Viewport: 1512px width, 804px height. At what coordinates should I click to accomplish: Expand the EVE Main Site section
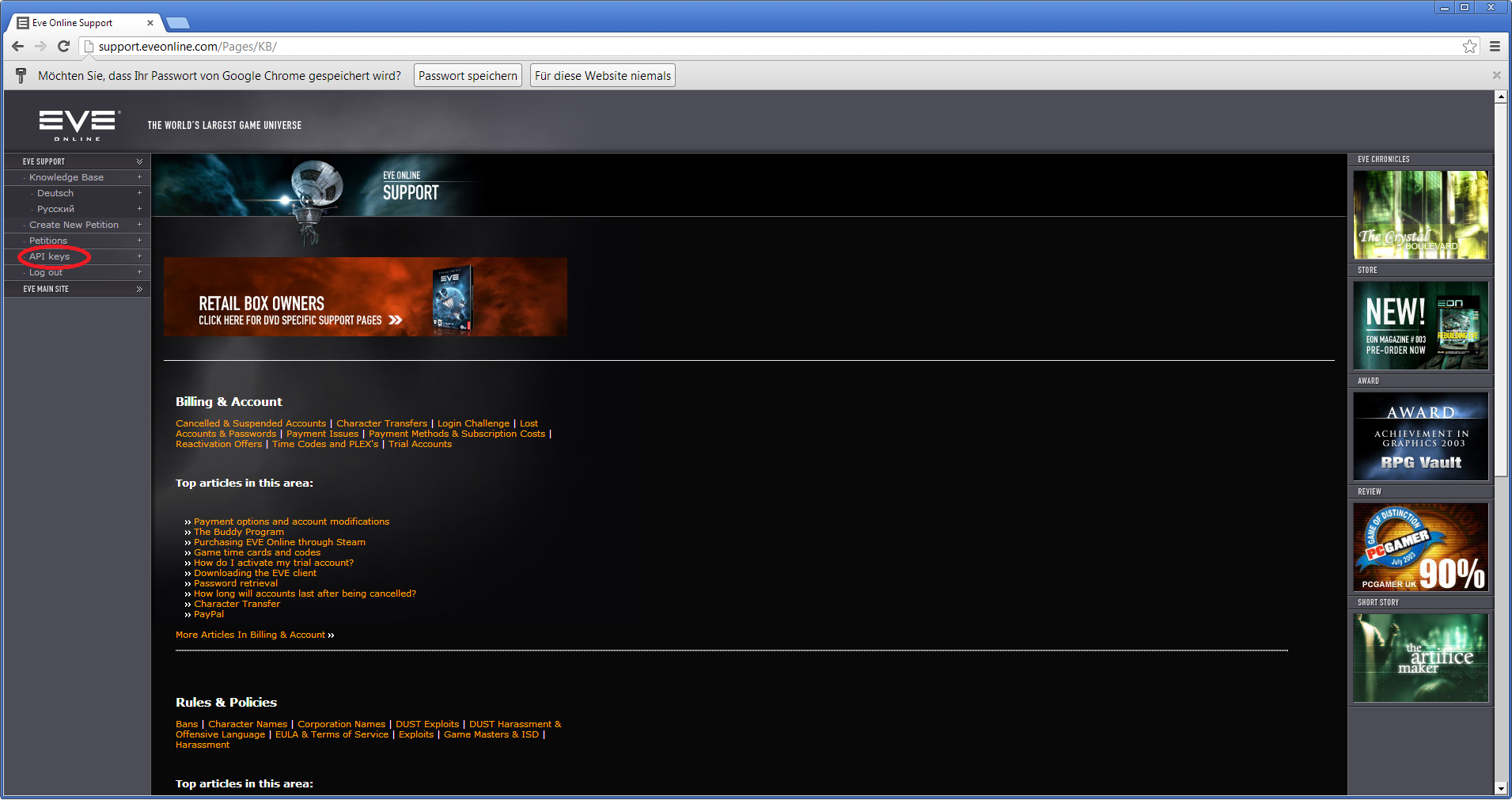pos(139,289)
